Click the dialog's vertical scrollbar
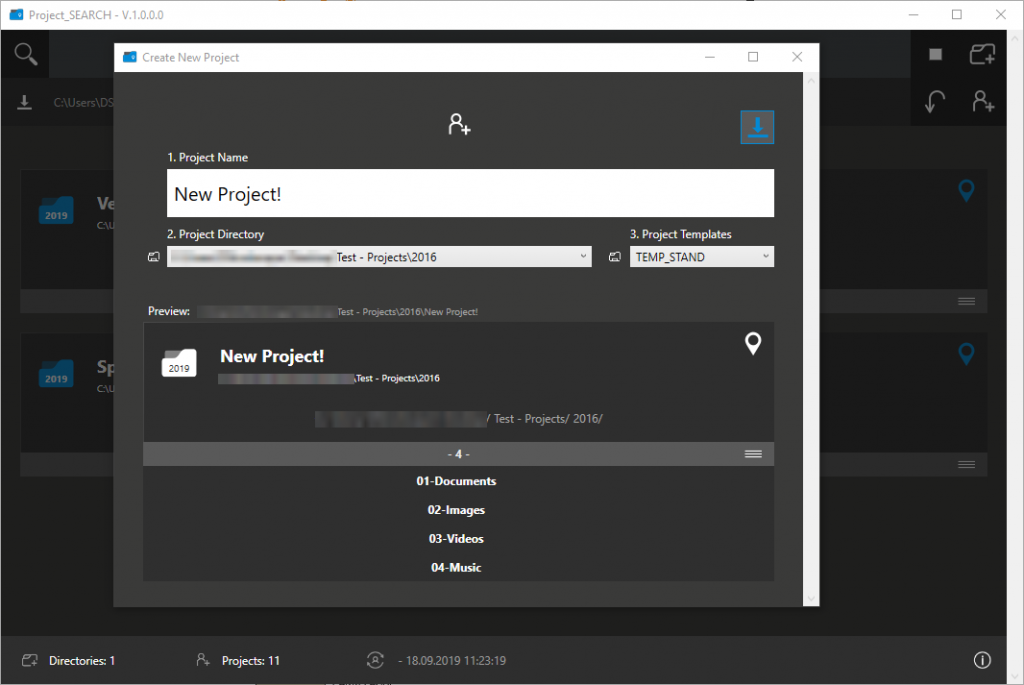Image resolution: width=1024 pixels, height=685 pixels. (811, 340)
